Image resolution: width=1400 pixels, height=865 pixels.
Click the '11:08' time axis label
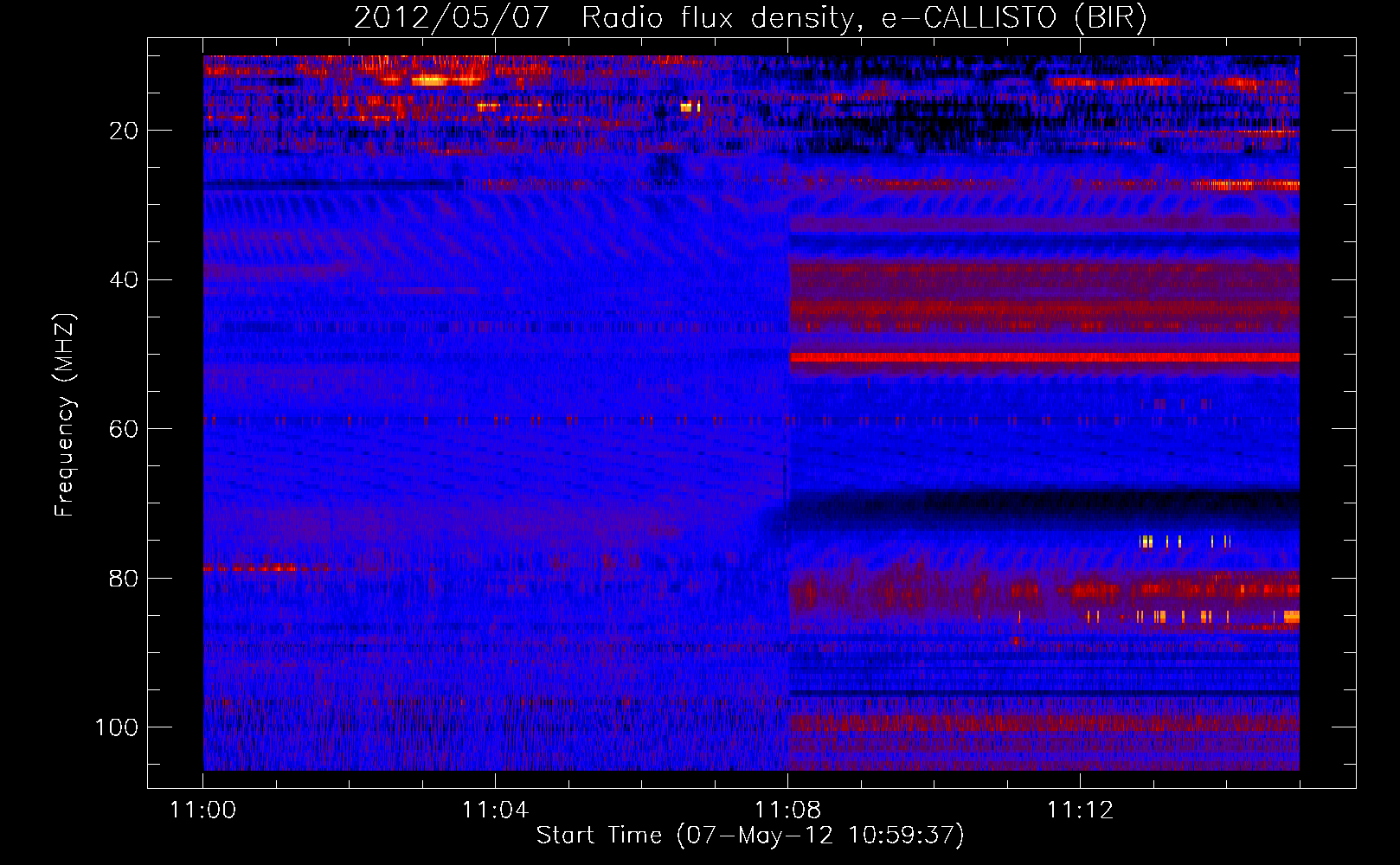click(x=787, y=811)
